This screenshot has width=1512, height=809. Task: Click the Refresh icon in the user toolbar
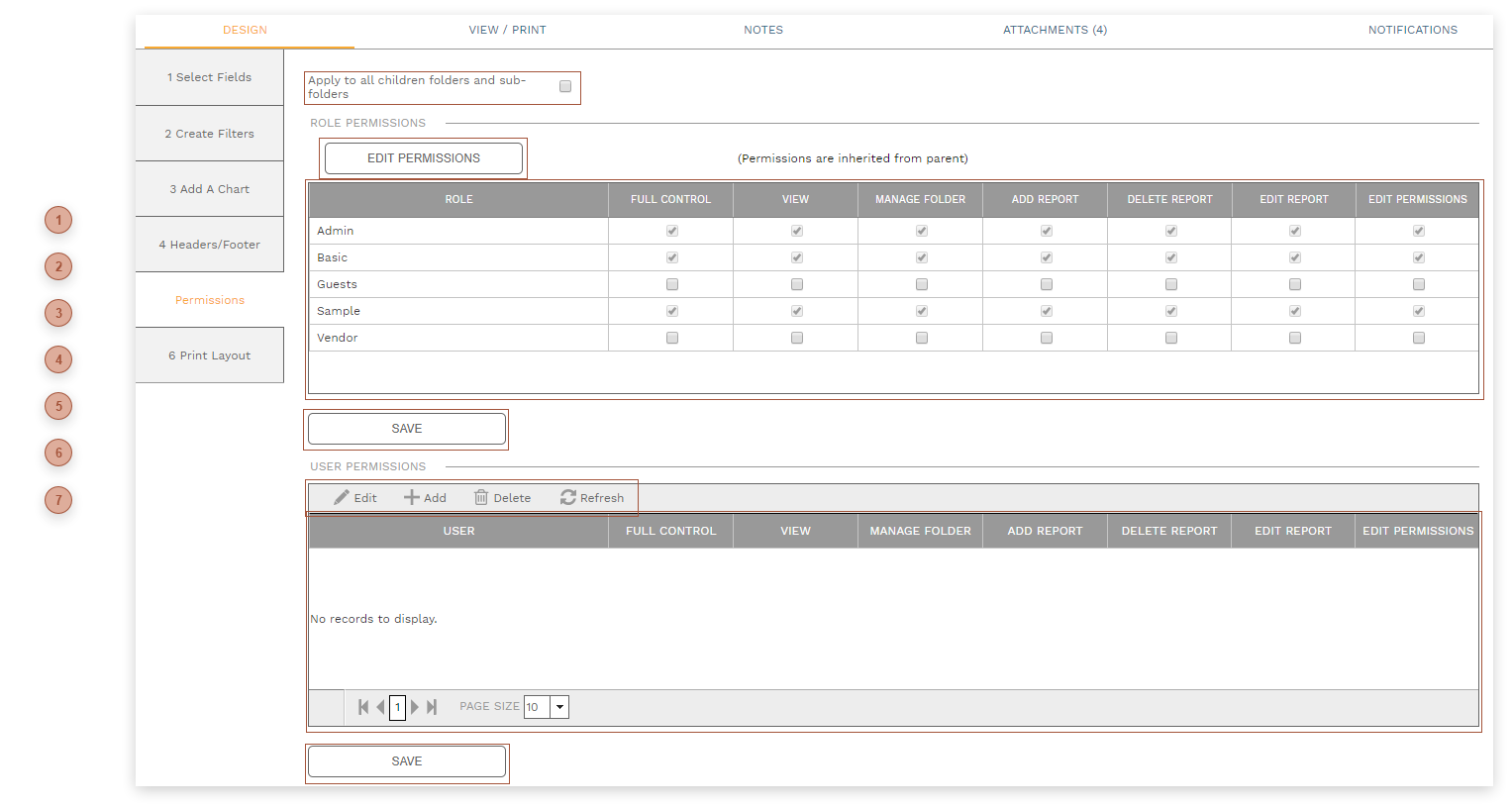(568, 498)
